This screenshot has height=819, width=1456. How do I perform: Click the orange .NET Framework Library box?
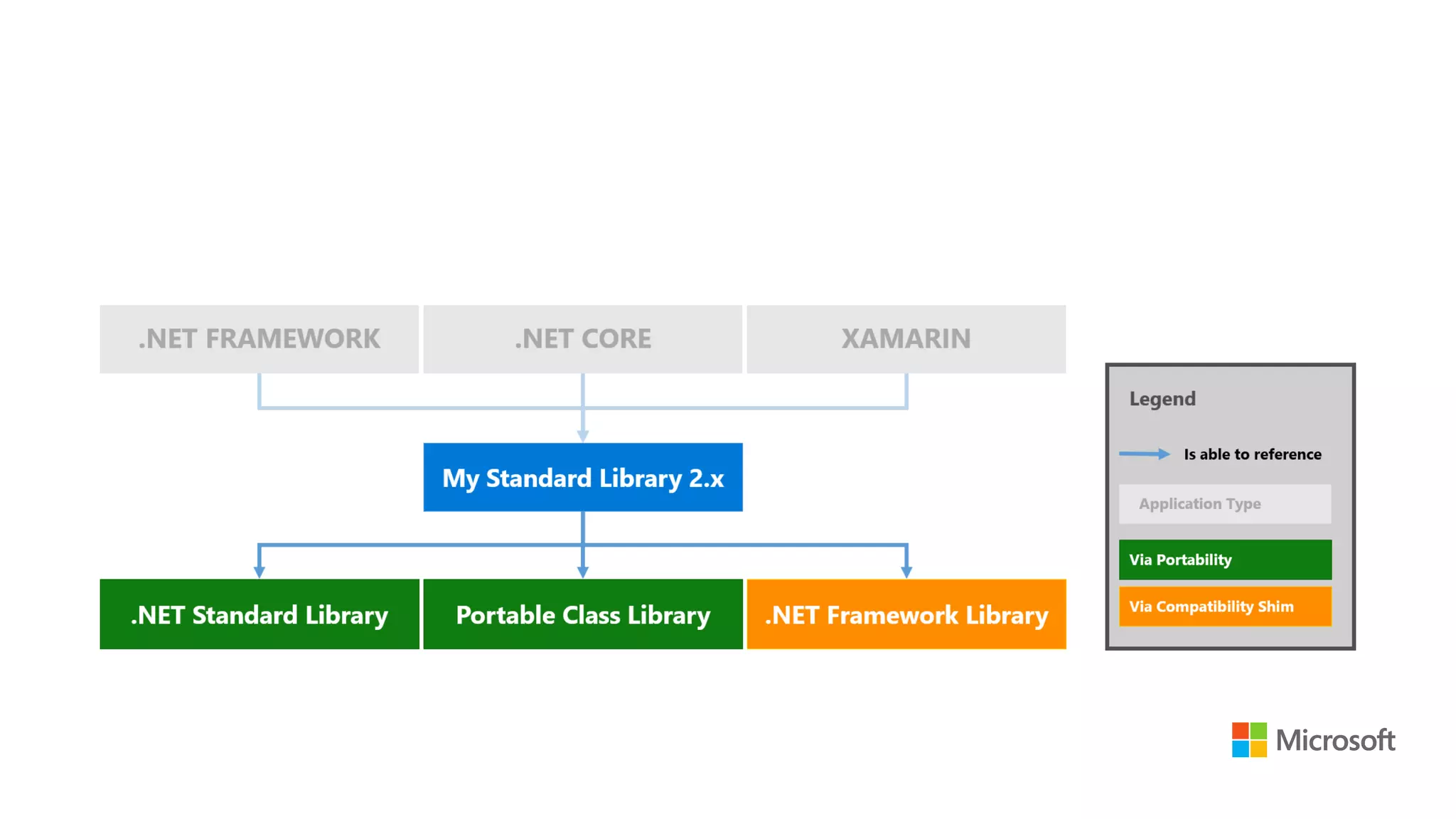[x=906, y=614]
